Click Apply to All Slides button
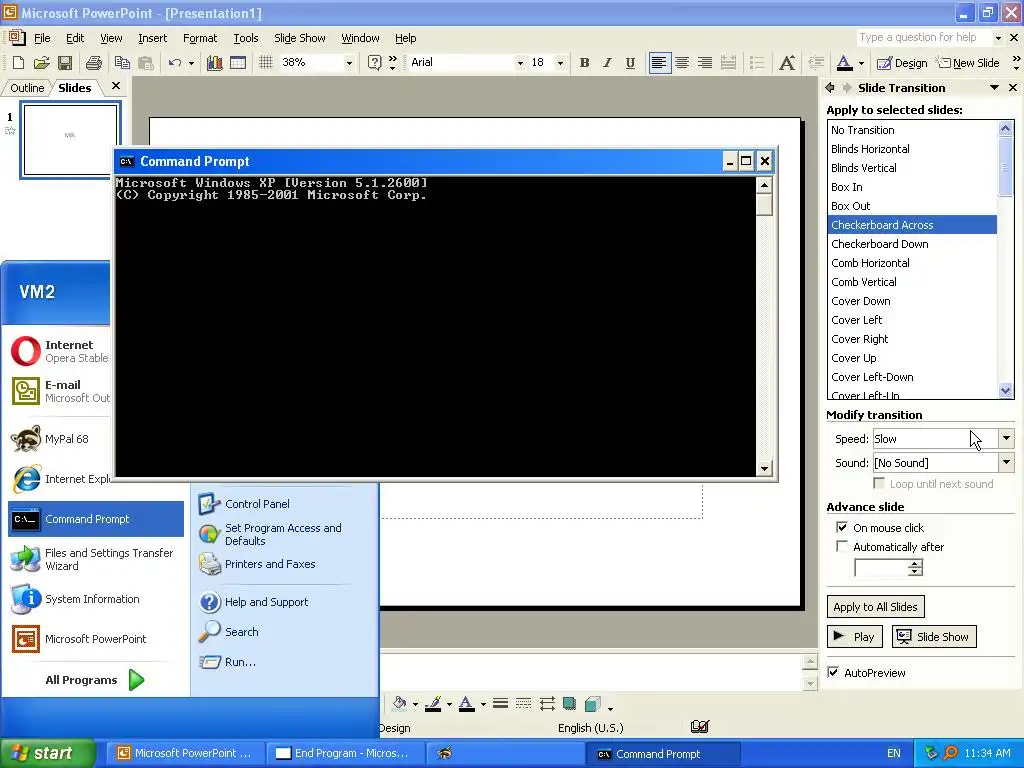The height and width of the screenshot is (768, 1024). [x=875, y=607]
